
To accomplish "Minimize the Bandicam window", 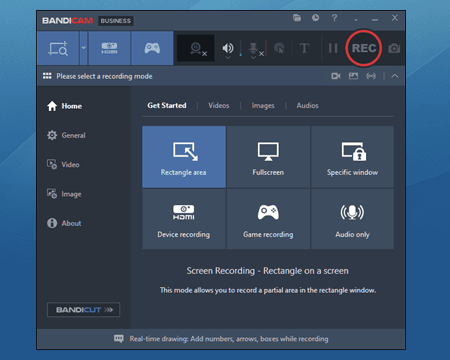I will [375, 19].
